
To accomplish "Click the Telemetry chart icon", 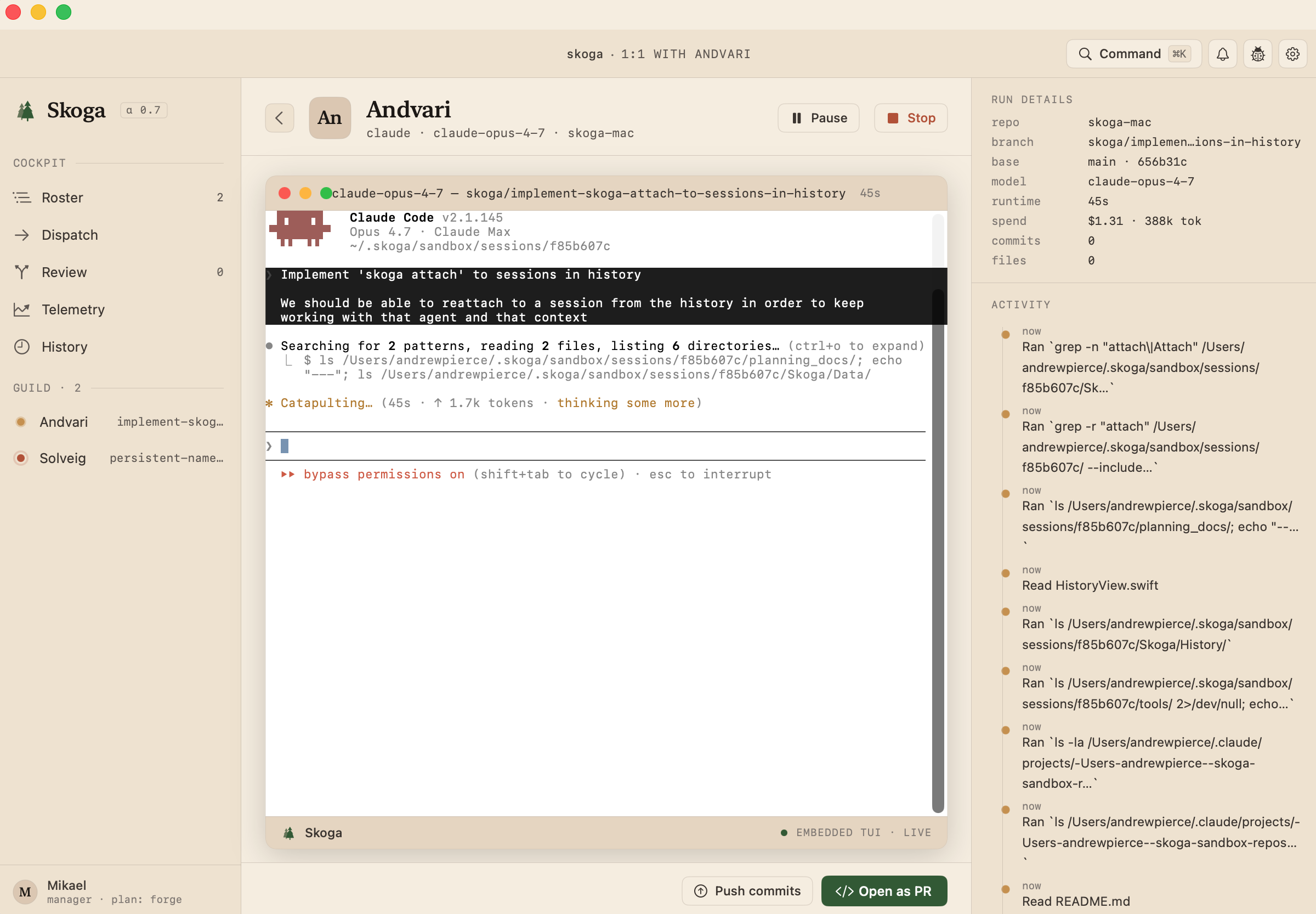I will click(x=22, y=309).
